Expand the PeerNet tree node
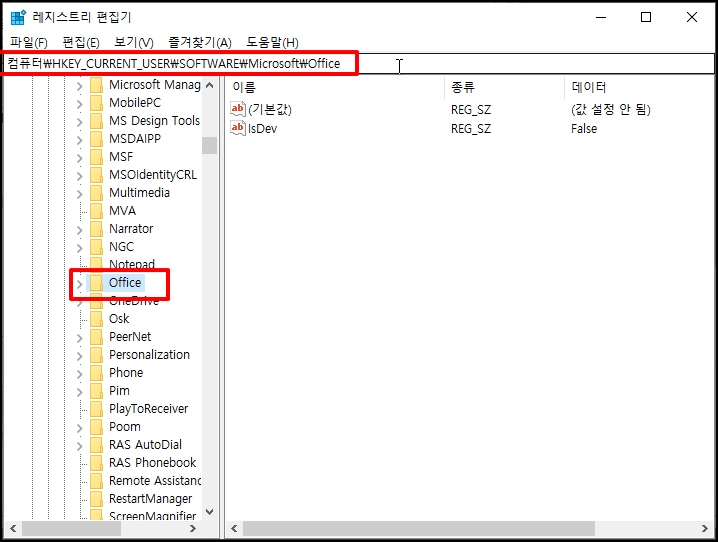 (79, 337)
